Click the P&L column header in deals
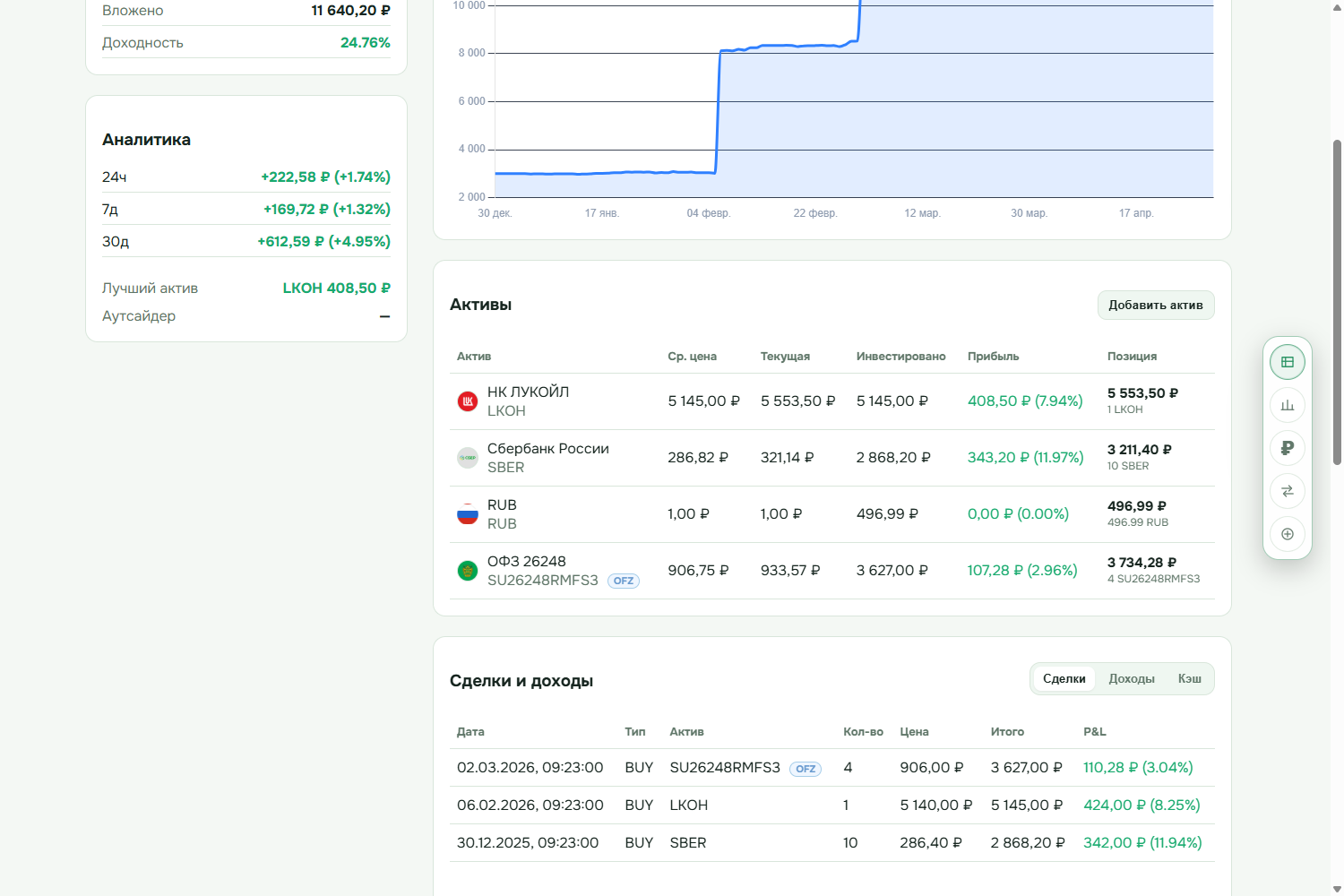This screenshot has height=896, width=1344. (1094, 731)
